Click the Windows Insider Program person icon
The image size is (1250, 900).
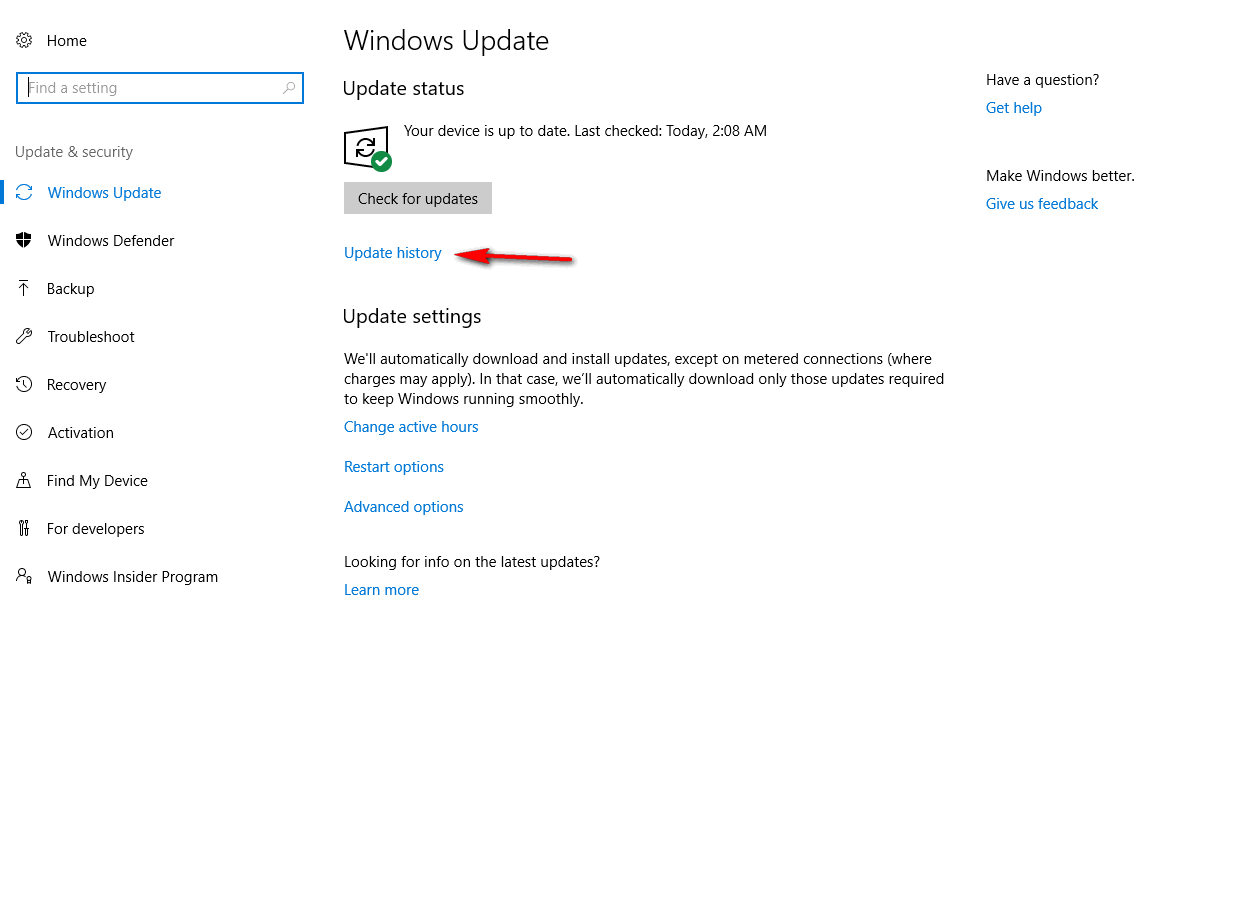pyautogui.click(x=24, y=577)
